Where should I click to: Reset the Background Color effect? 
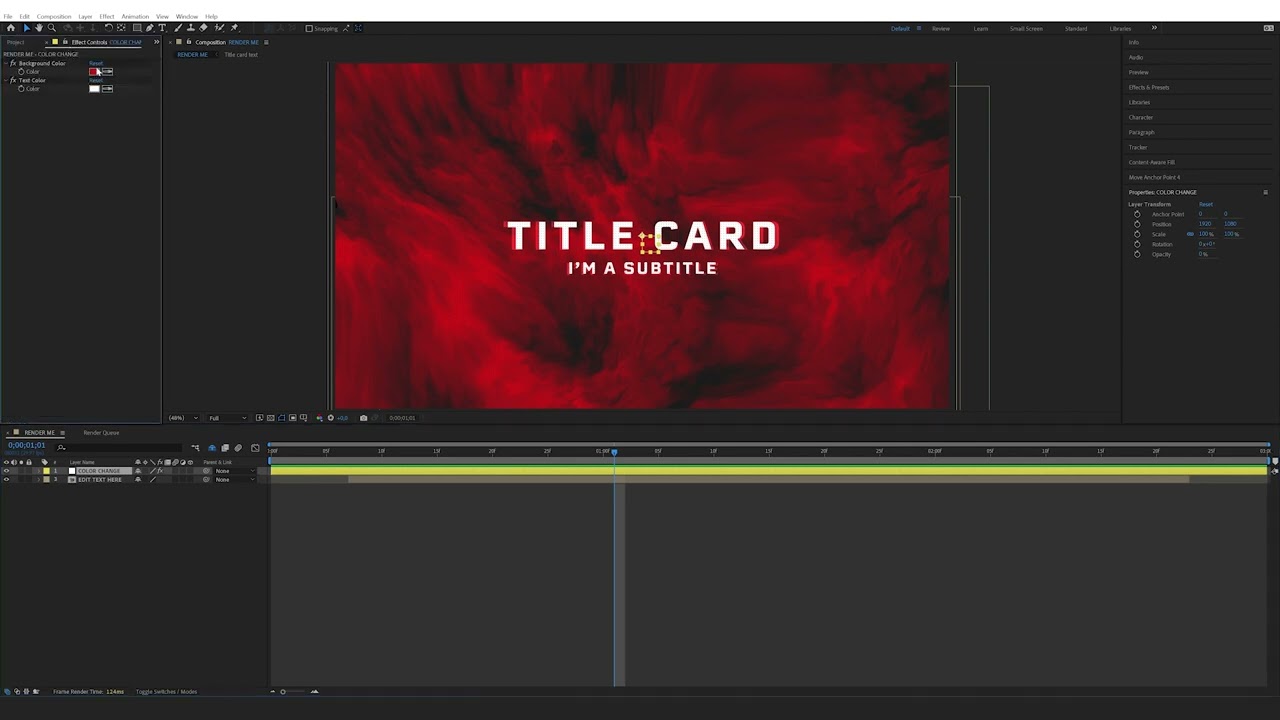click(96, 63)
